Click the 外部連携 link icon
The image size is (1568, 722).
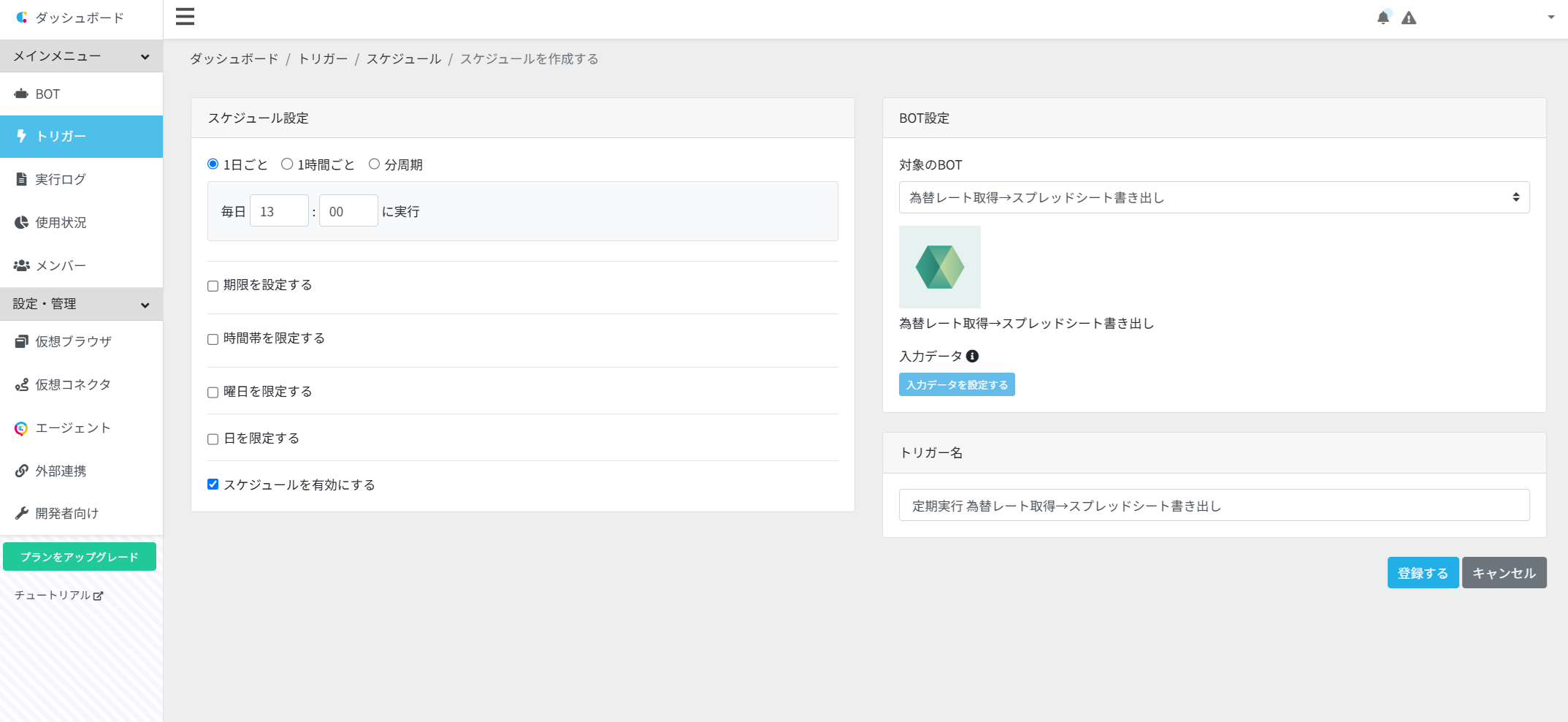click(x=20, y=471)
